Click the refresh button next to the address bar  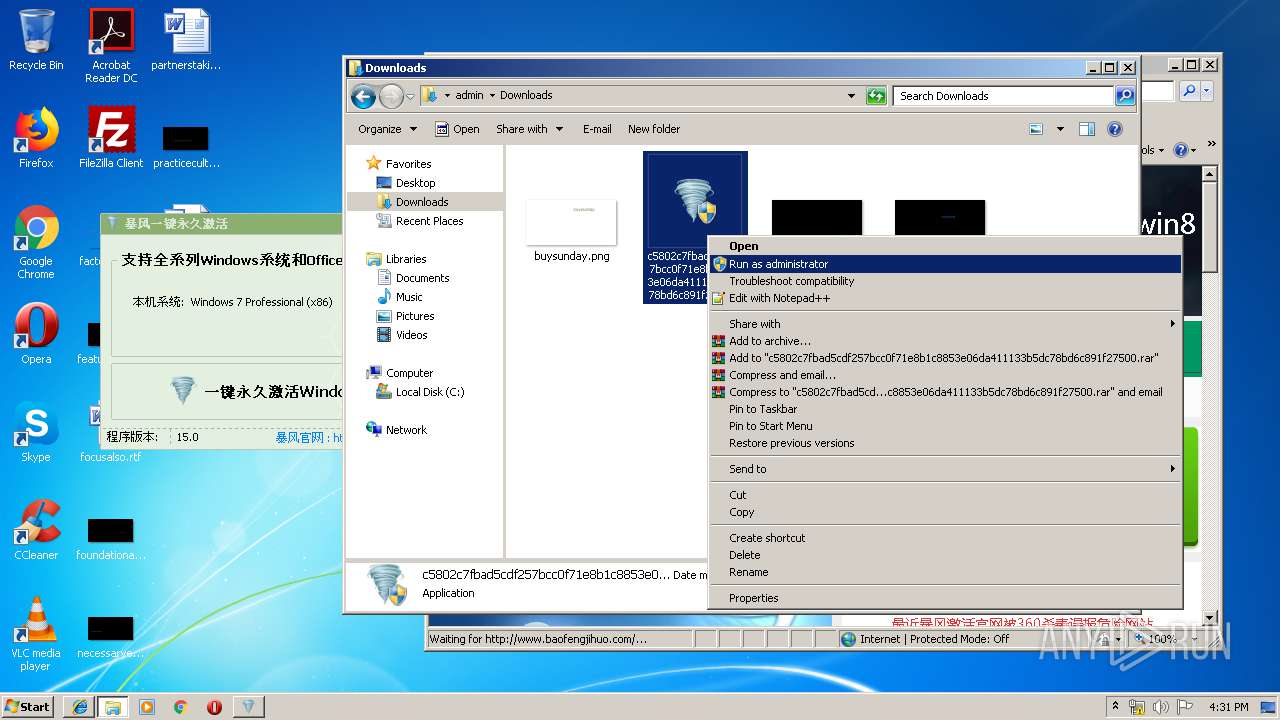pos(876,96)
